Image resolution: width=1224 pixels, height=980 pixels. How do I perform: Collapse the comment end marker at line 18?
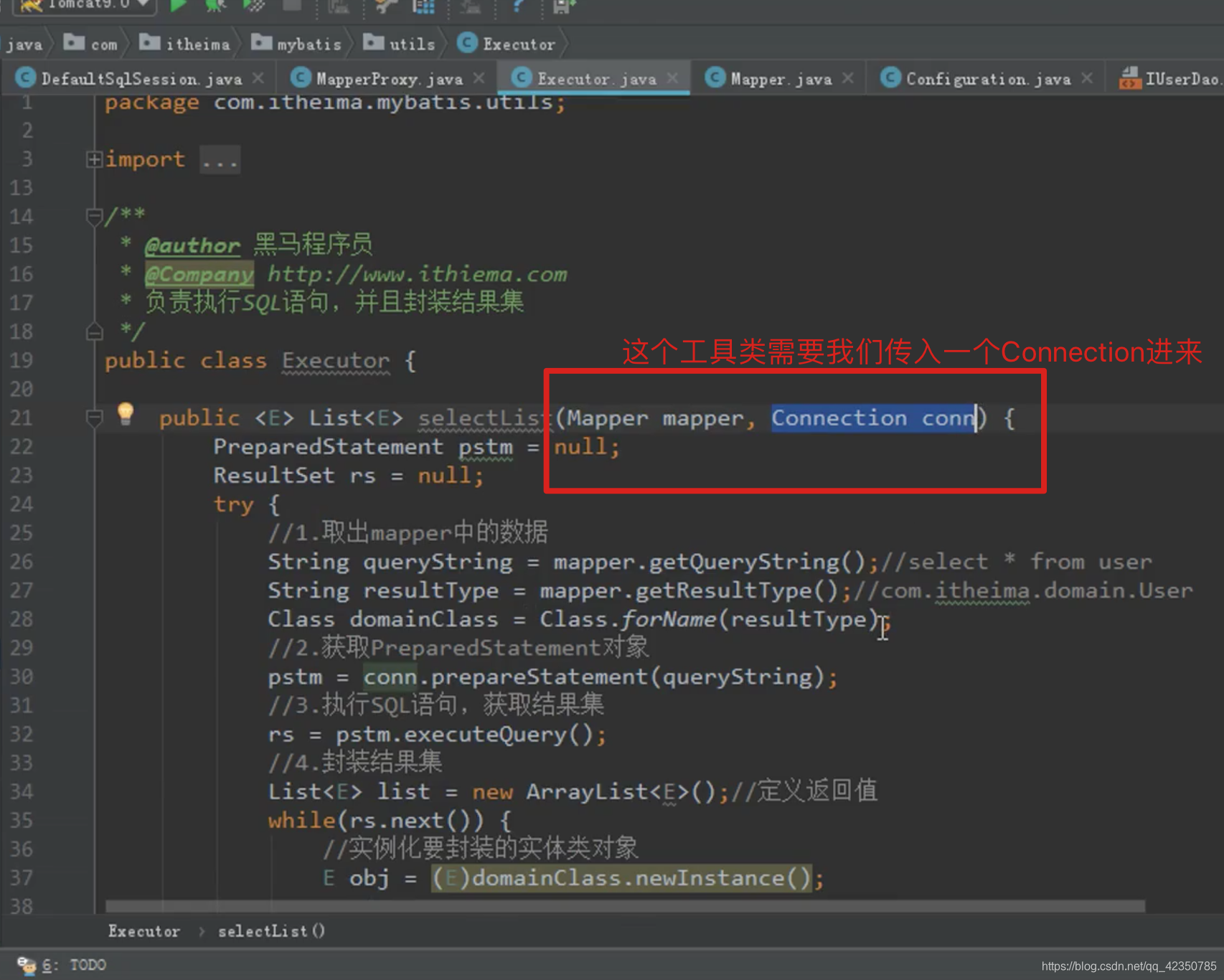click(x=94, y=331)
